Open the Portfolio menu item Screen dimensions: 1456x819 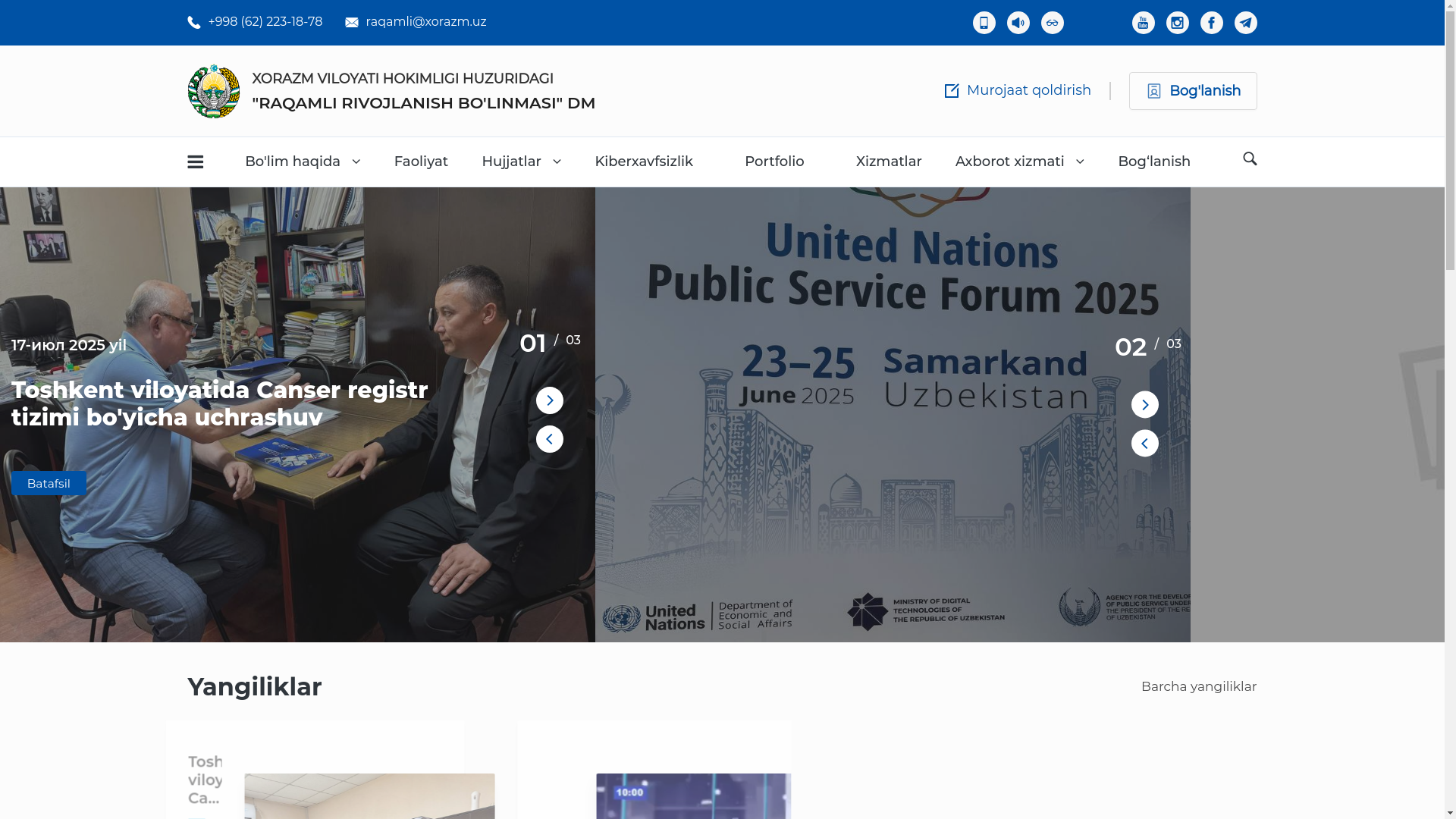[774, 162]
